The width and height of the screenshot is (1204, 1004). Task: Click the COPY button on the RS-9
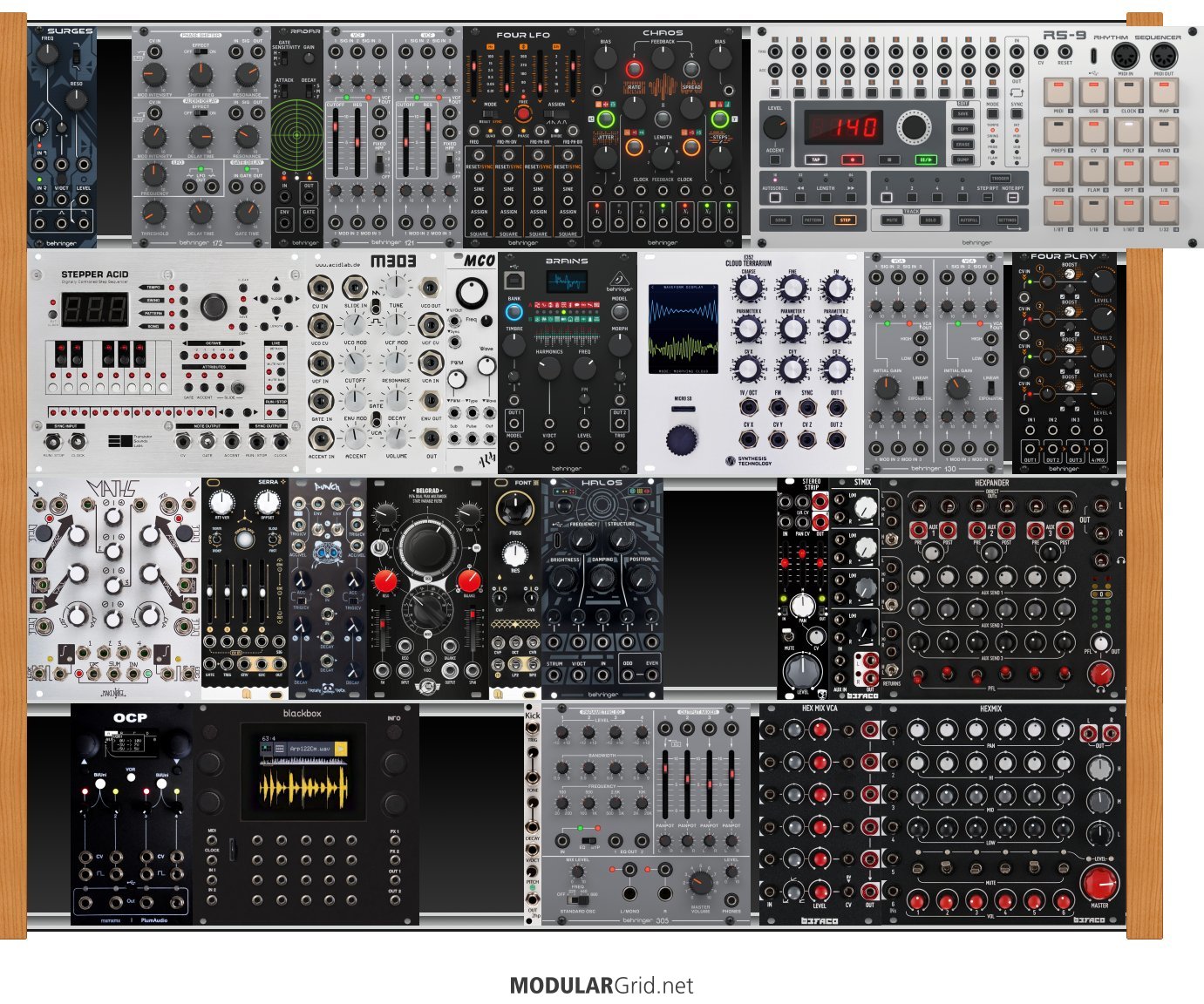(963, 129)
